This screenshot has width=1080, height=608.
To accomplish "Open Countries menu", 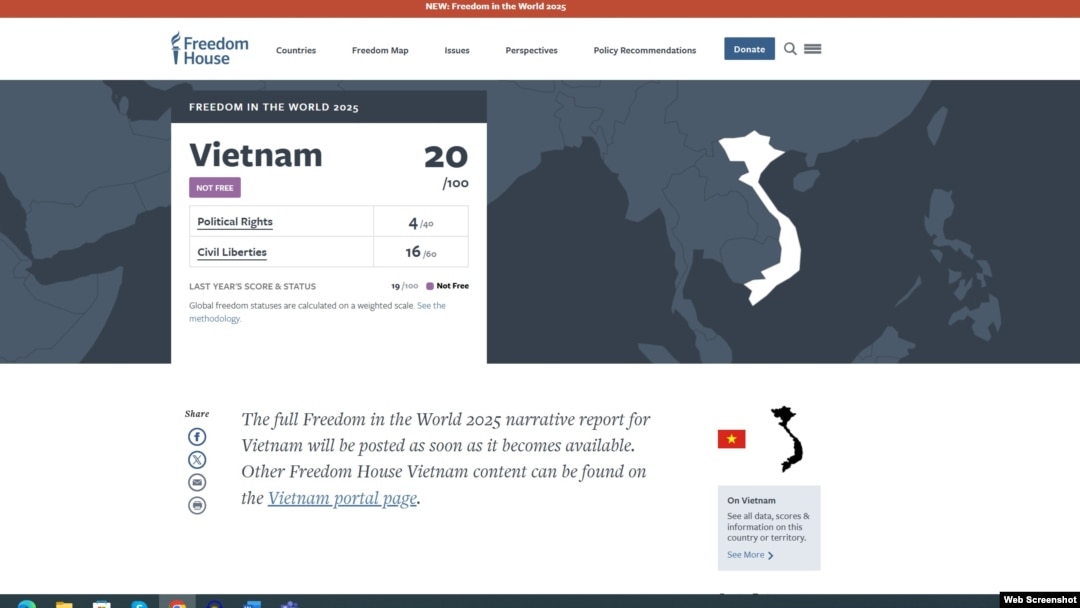I will click(296, 50).
